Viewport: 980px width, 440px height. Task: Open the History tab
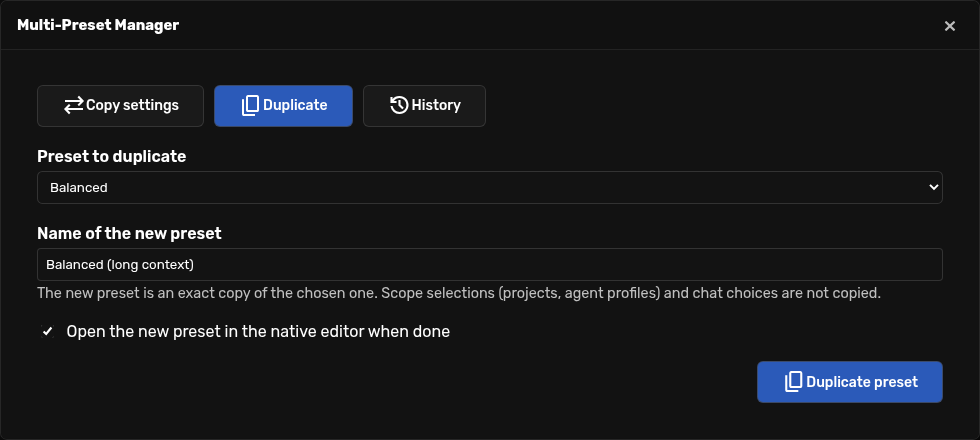(424, 106)
